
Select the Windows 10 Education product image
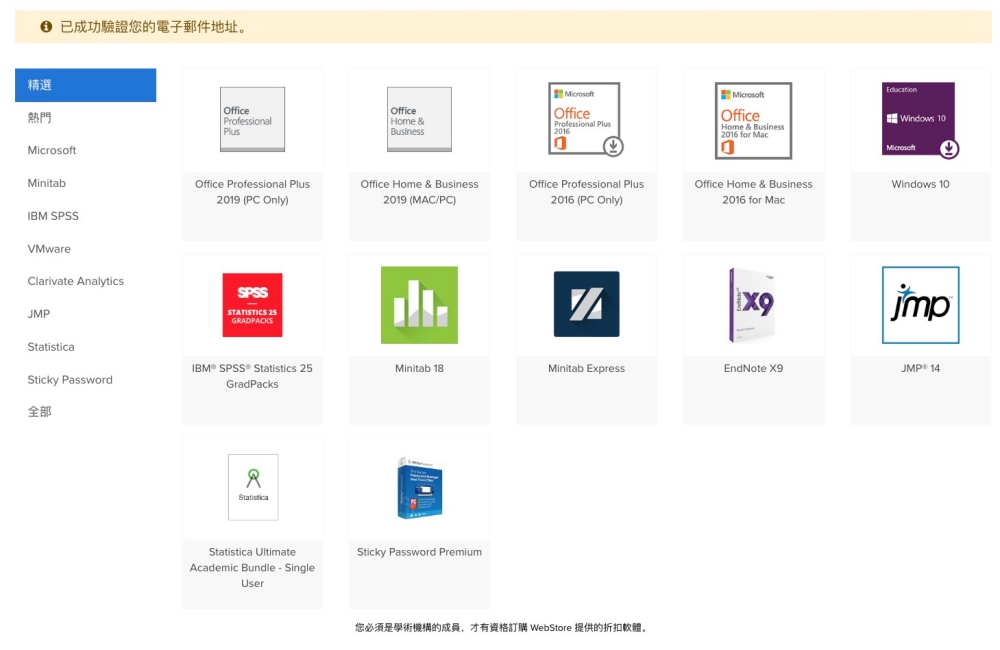920,120
